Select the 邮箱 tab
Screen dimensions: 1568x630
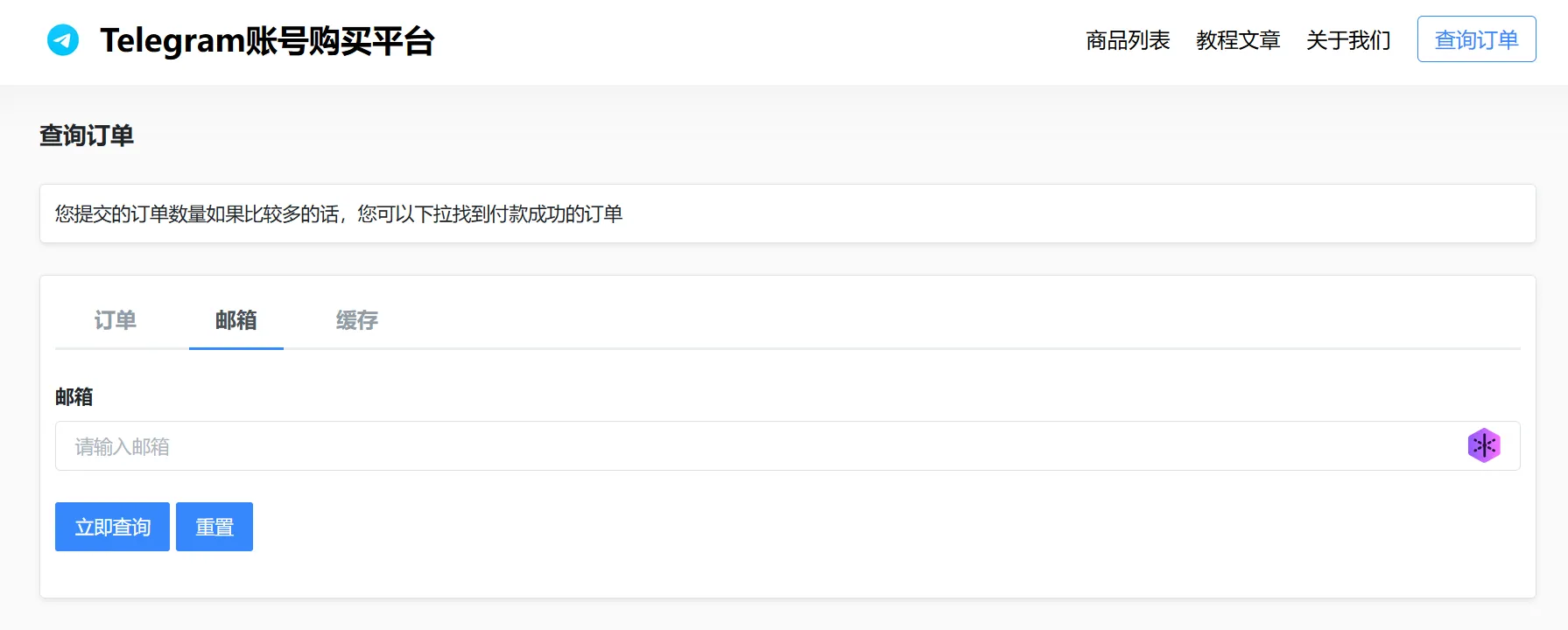click(x=236, y=320)
